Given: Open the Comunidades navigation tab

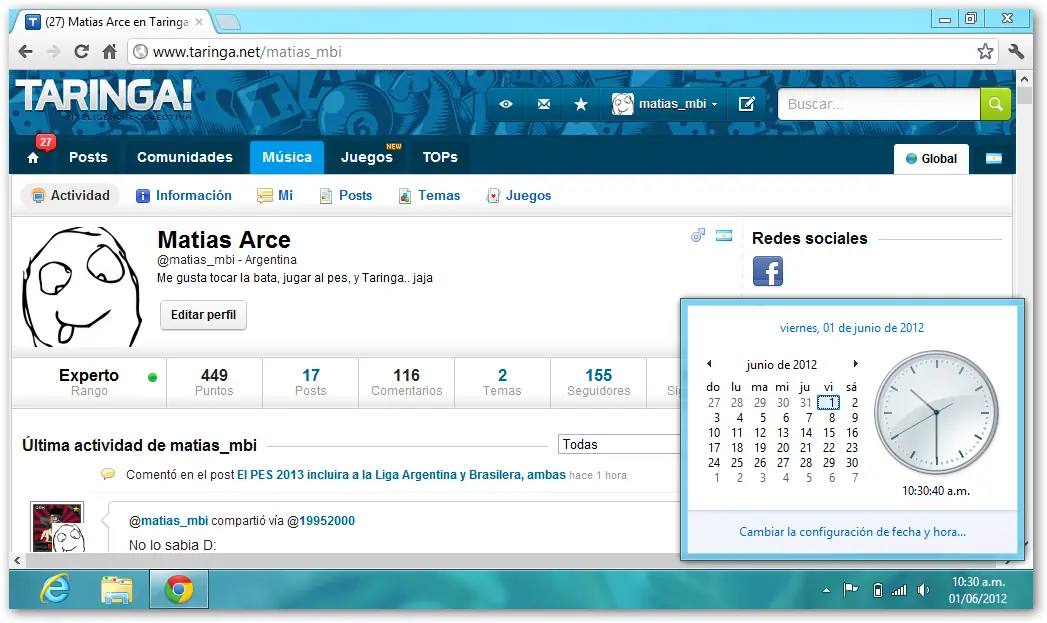Looking at the screenshot, I should tap(185, 158).
